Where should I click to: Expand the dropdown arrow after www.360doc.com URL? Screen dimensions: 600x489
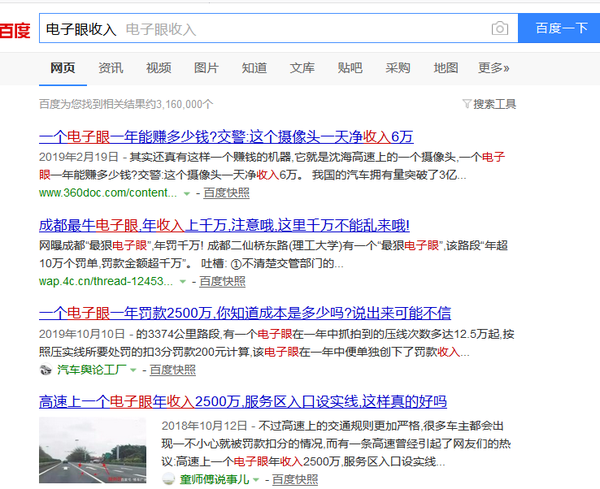[185, 194]
